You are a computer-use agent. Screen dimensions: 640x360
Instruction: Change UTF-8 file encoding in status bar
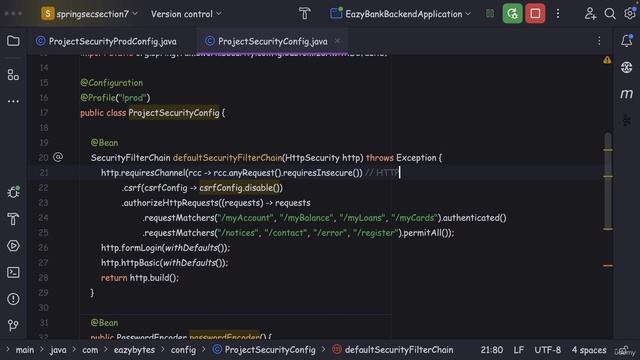point(547,350)
